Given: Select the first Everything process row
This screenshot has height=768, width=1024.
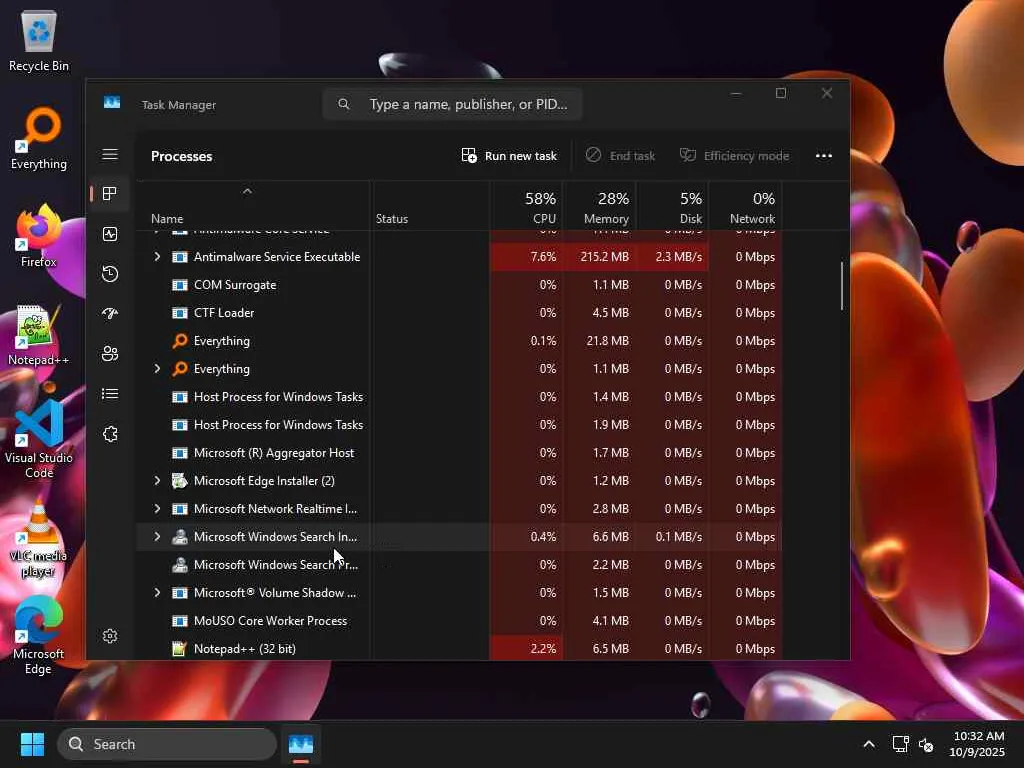Looking at the screenshot, I should pos(458,341).
